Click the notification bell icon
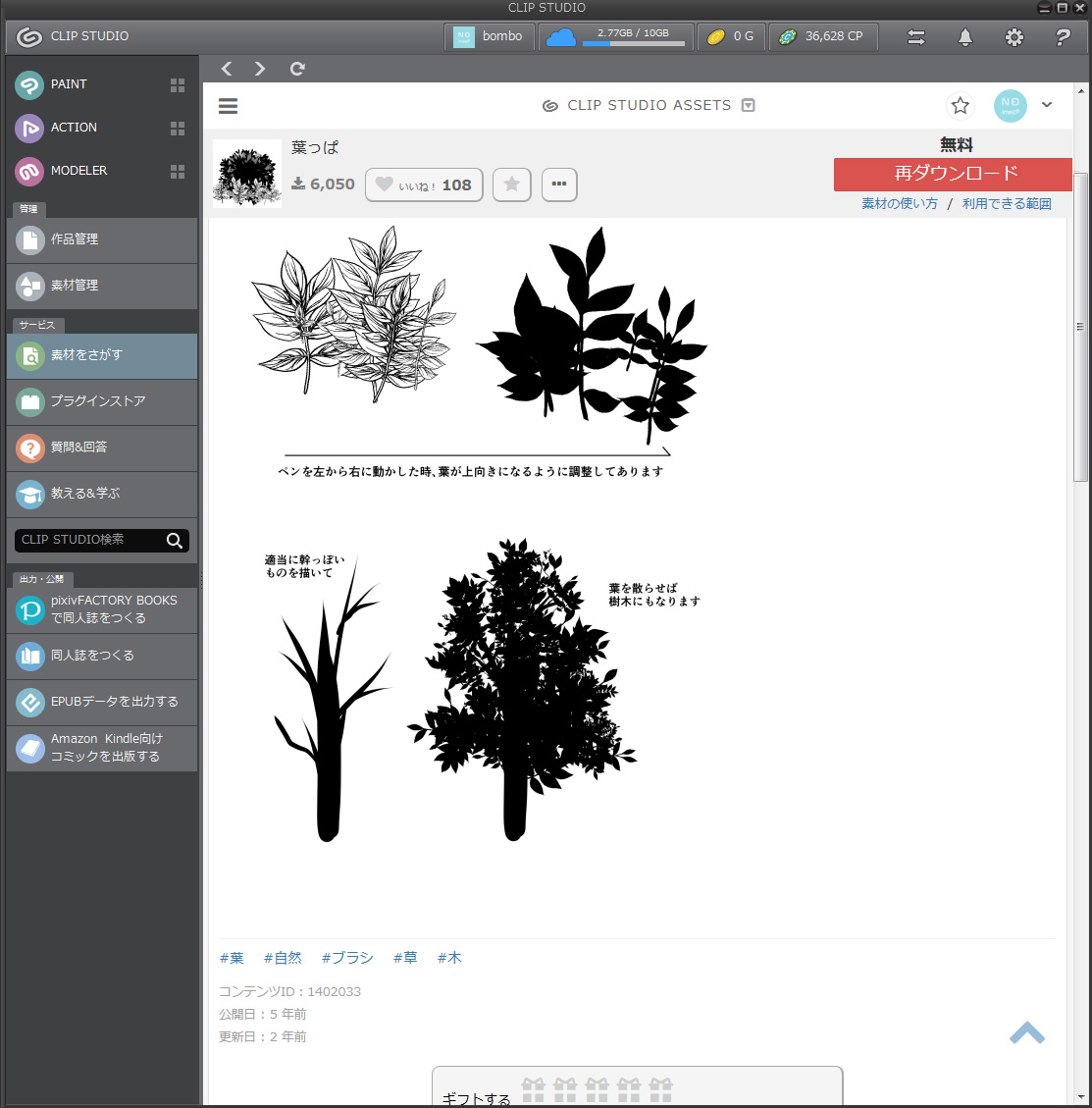The width and height of the screenshot is (1092, 1108). (965, 37)
